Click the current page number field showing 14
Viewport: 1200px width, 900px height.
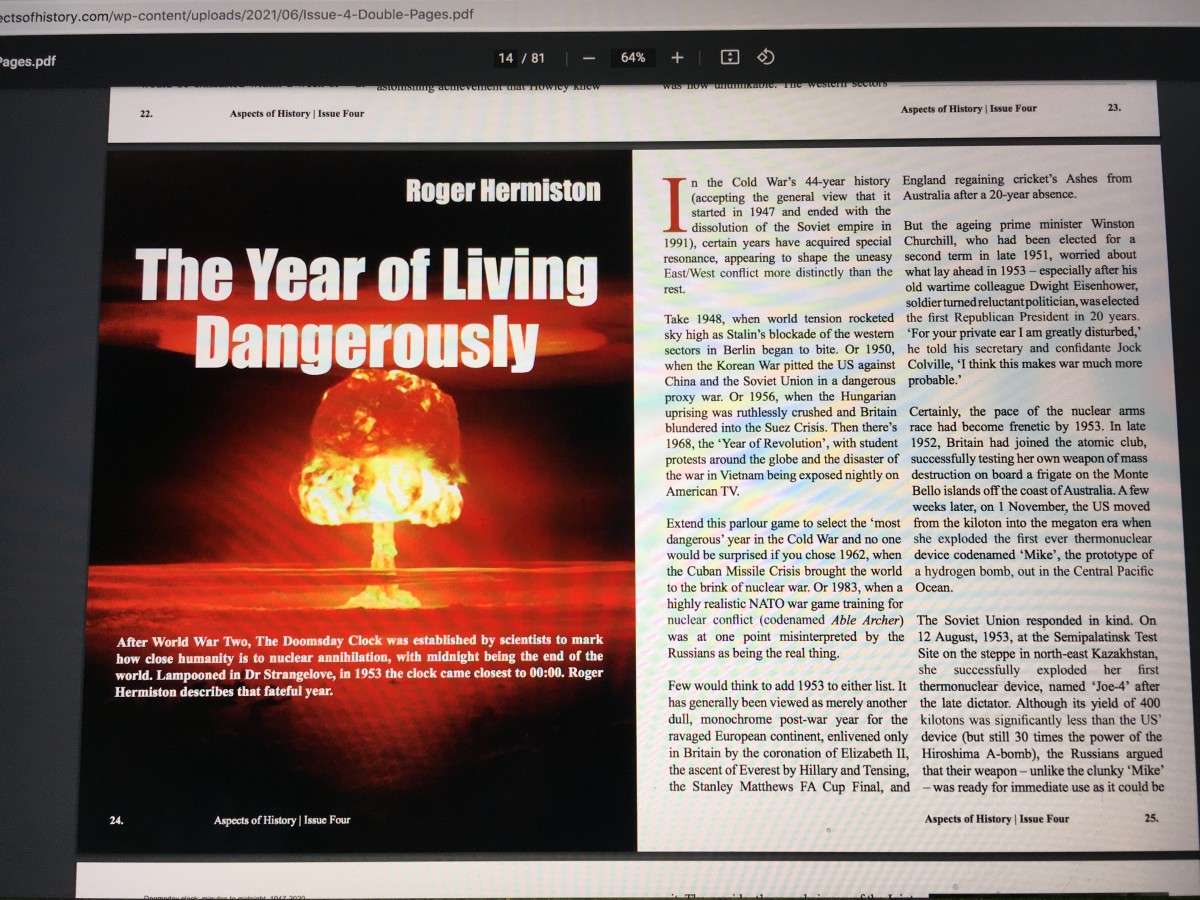coord(506,58)
